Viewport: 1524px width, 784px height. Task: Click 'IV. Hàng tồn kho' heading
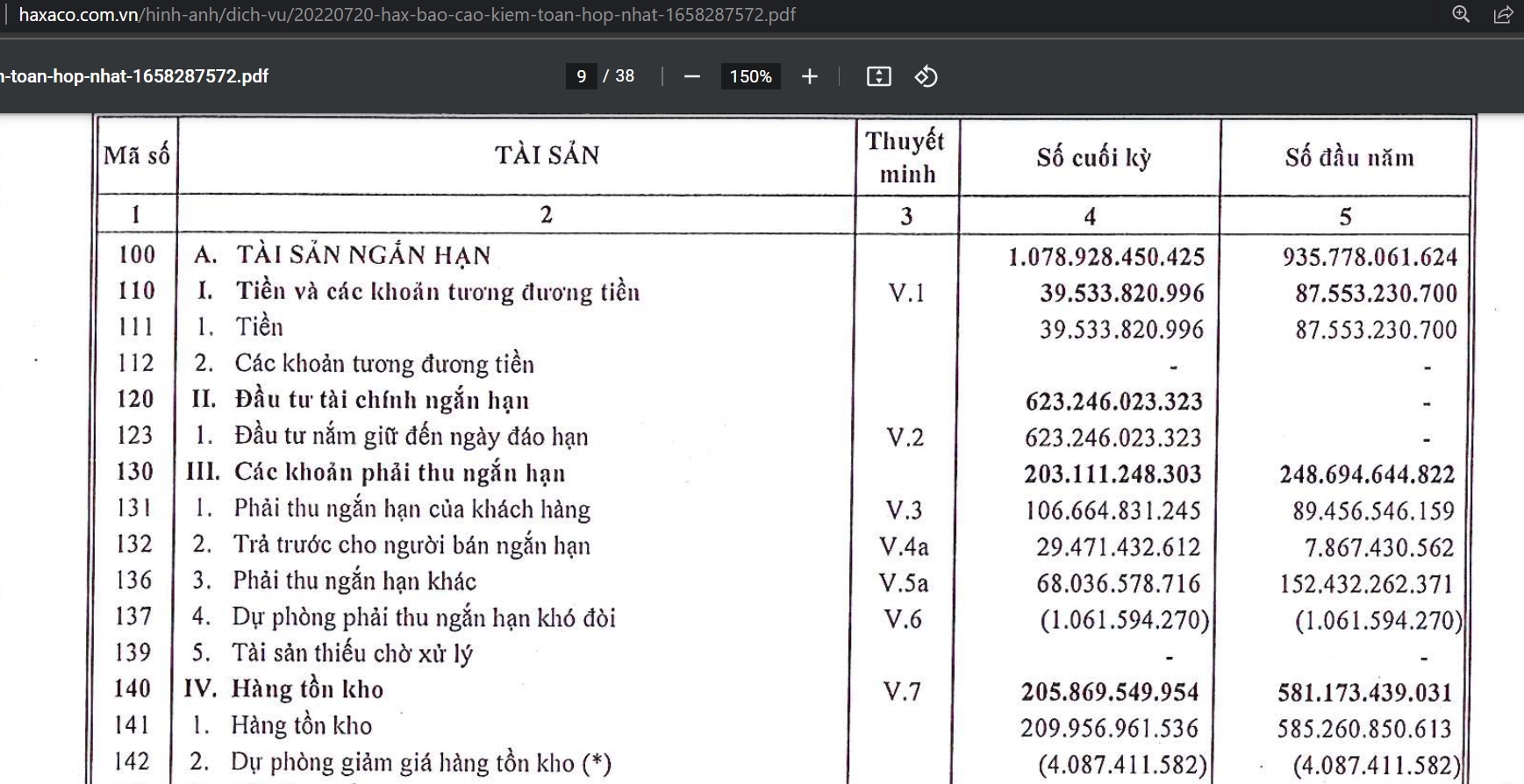coord(283,688)
